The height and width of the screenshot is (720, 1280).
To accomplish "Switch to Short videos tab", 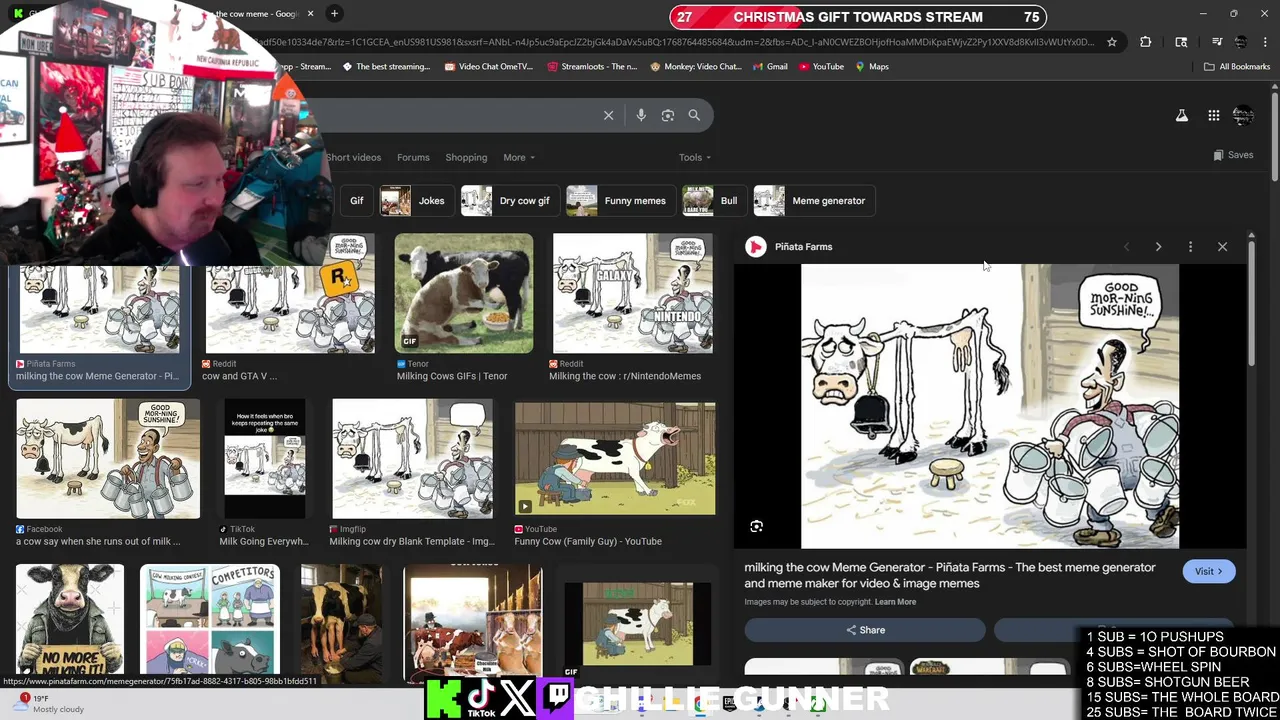I will [x=353, y=157].
